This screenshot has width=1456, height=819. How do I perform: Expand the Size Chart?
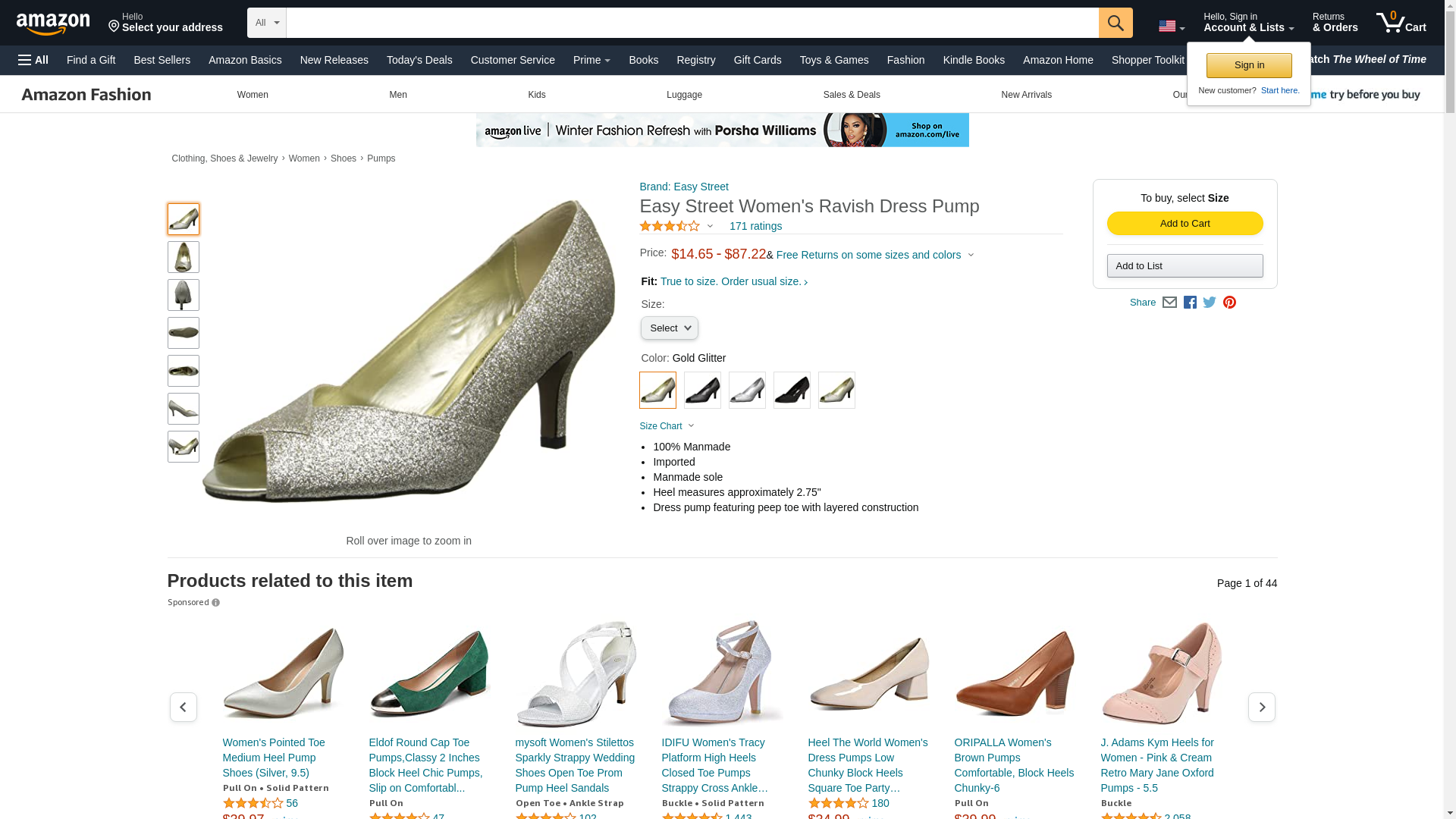tap(667, 426)
